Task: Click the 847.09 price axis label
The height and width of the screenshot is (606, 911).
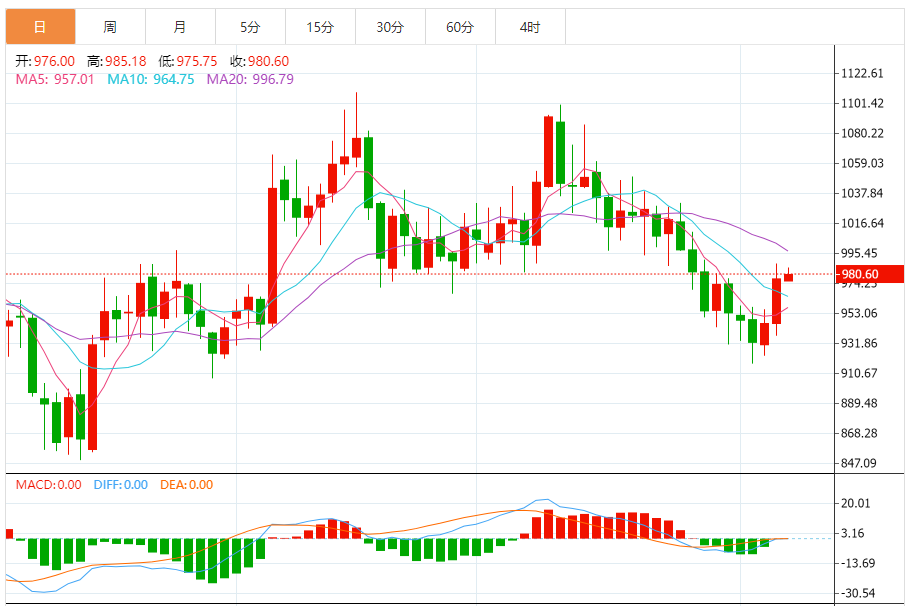Action: coord(859,463)
